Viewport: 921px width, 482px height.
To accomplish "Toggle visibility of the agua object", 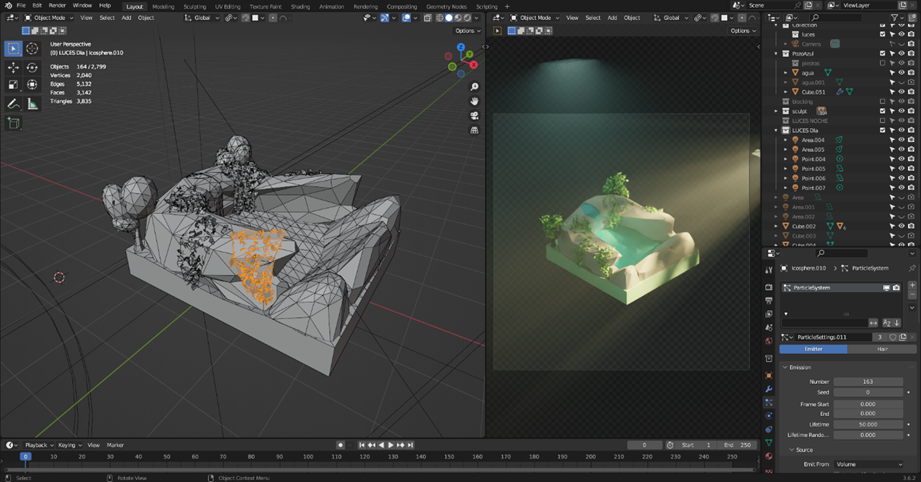I will pyautogui.click(x=901, y=72).
